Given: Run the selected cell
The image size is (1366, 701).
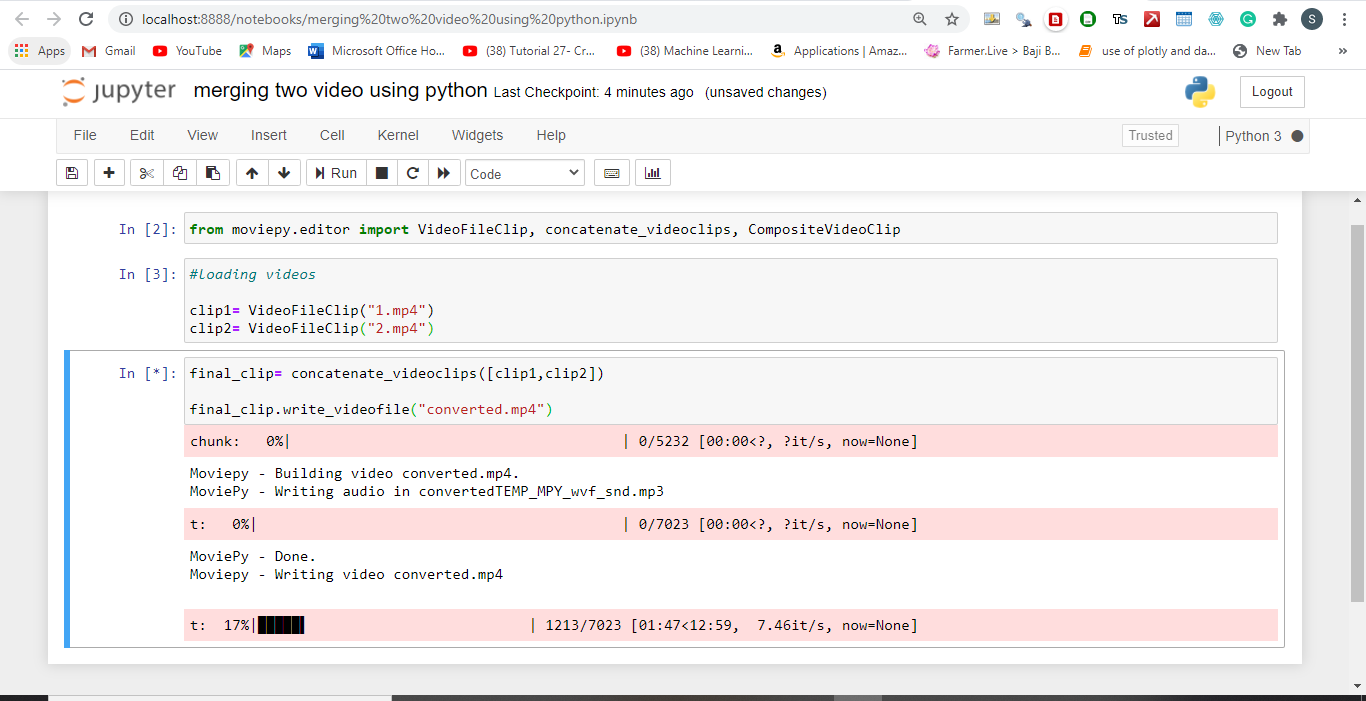Looking at the screenshot, I should pos(336,172).
